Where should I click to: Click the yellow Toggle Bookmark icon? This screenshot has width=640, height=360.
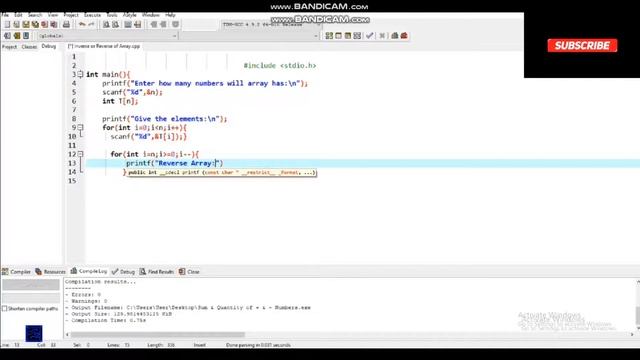pos(17,36)
